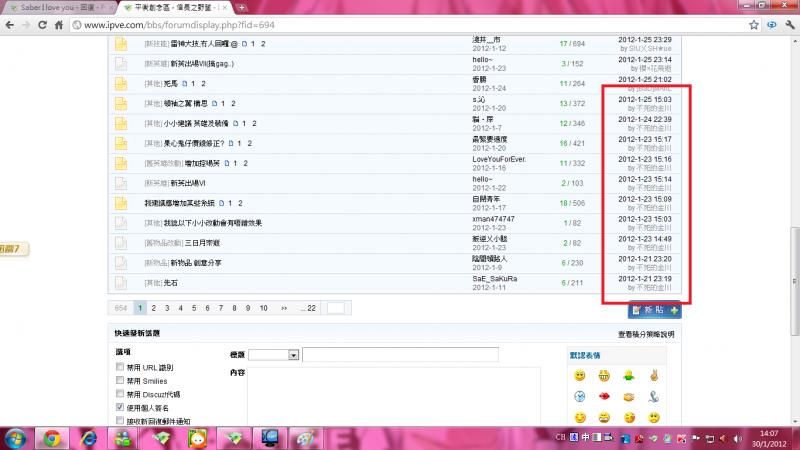Click the 內容 content textarea
This screenshot has width=800, height=450.
tap(394, 396)
